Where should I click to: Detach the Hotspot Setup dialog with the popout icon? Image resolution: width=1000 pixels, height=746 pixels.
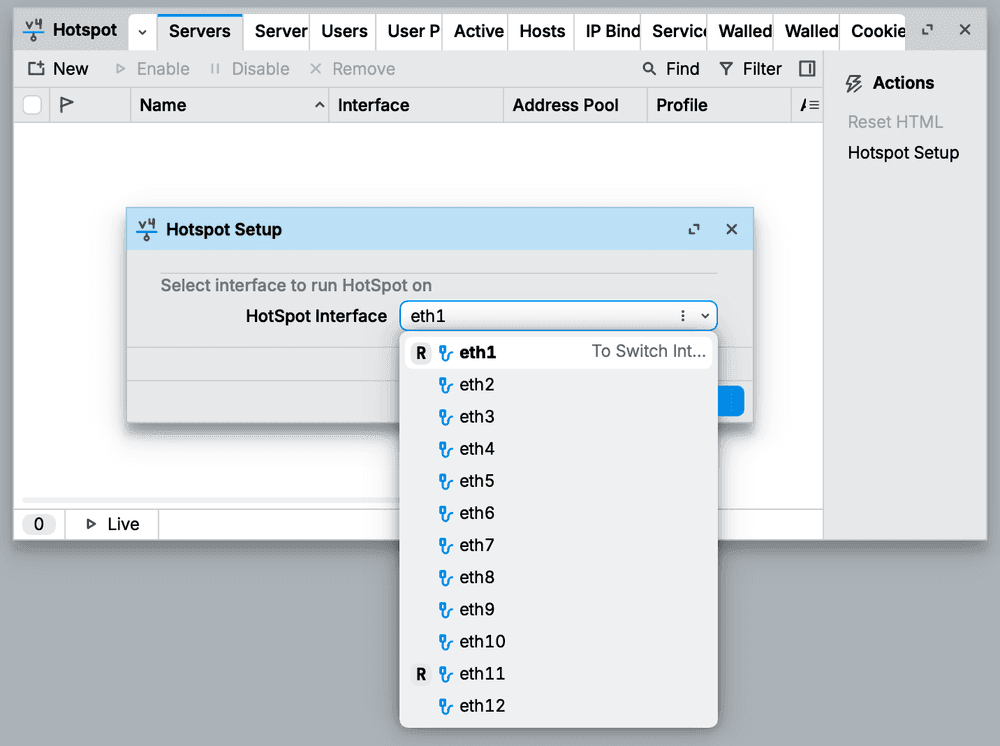tap(694, 229)
